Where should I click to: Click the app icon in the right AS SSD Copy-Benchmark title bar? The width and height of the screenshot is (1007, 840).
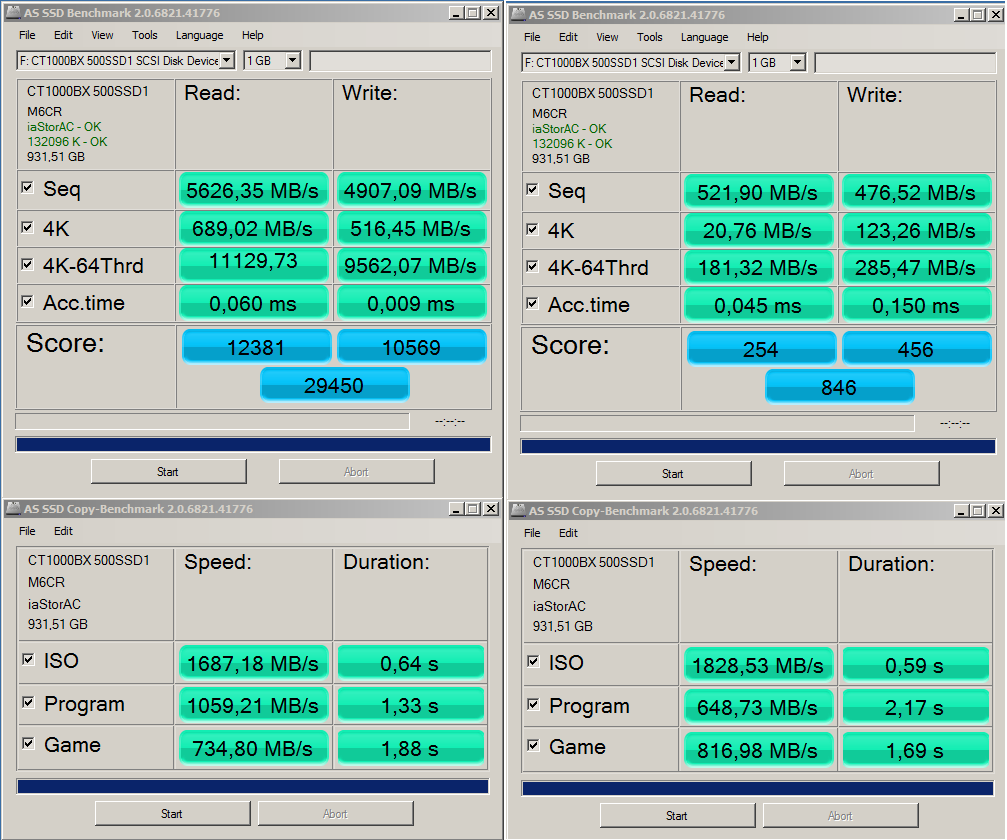click(x=518, y=511)
